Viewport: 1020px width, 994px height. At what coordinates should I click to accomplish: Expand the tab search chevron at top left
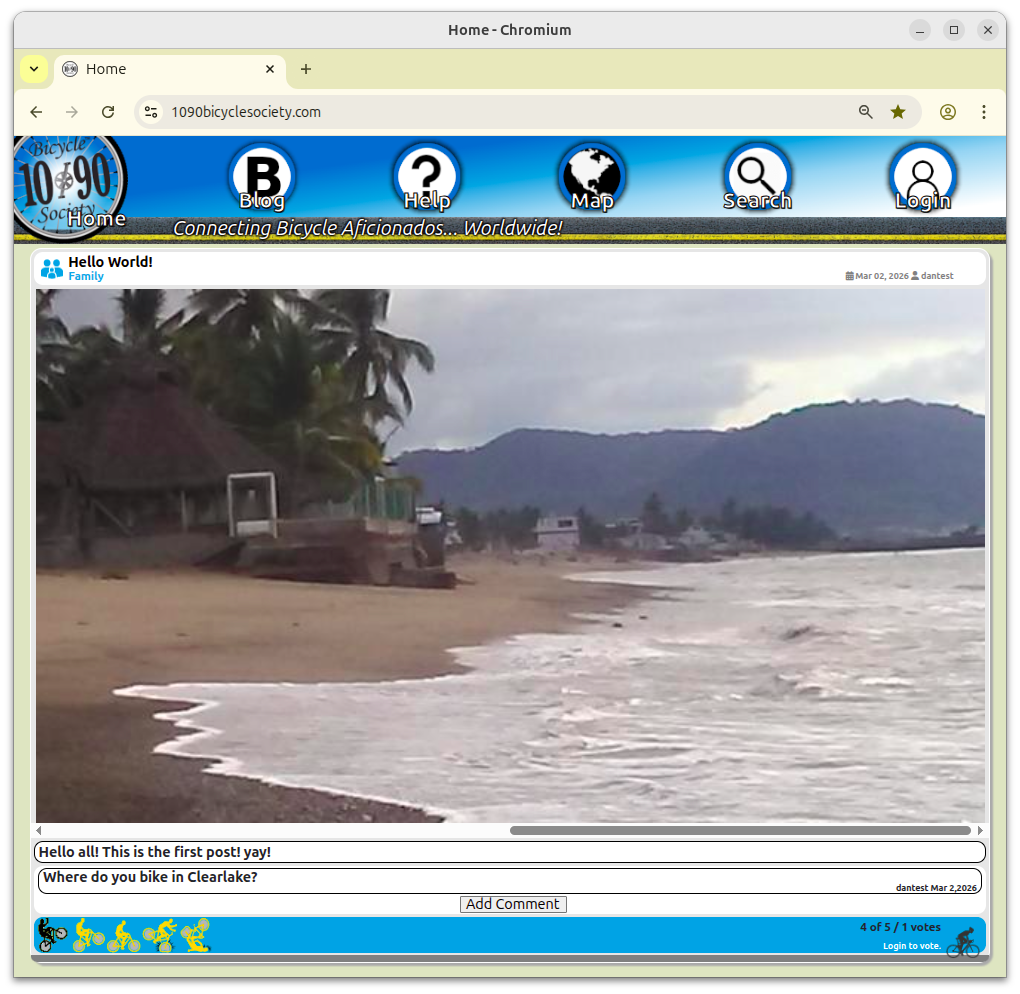point(33,69)
